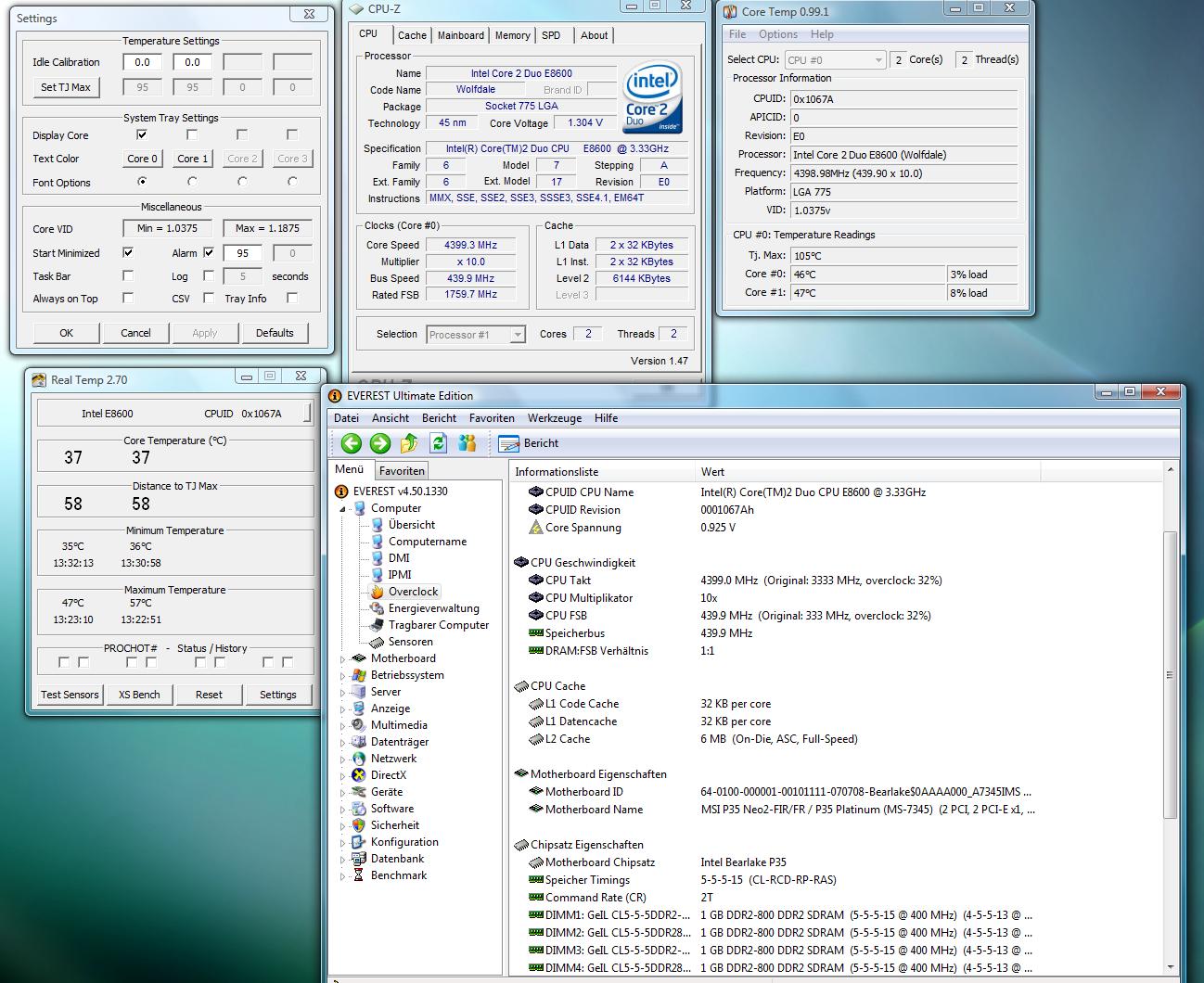The image size is (1204, 983).
Task: Select Sensoren tree item
Action: point(411,642)
